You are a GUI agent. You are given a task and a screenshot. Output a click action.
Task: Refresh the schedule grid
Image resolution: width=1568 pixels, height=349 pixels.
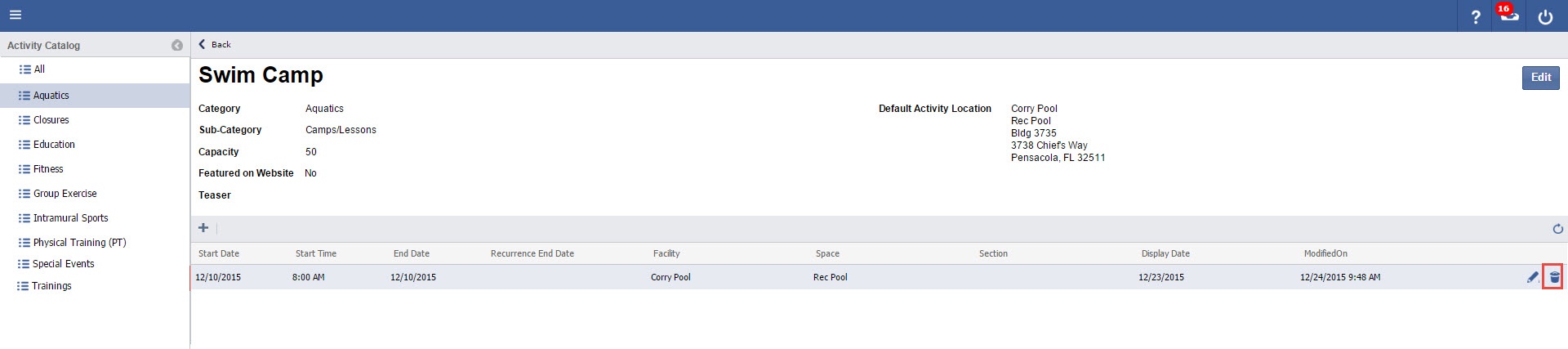pyautogui.click(x=1557, y=229)
